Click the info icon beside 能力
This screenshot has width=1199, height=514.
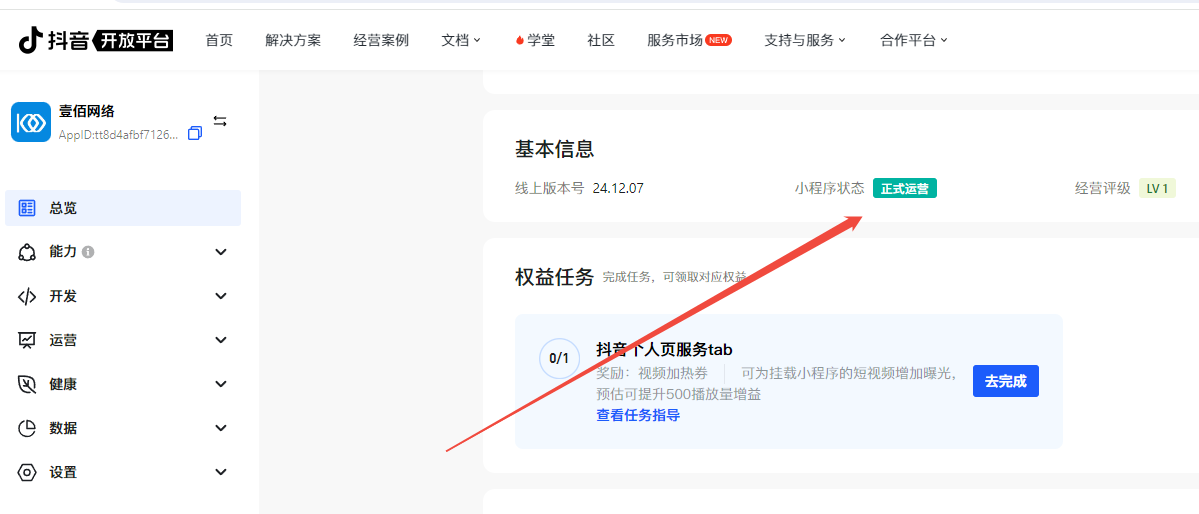(x=88, y=252)
